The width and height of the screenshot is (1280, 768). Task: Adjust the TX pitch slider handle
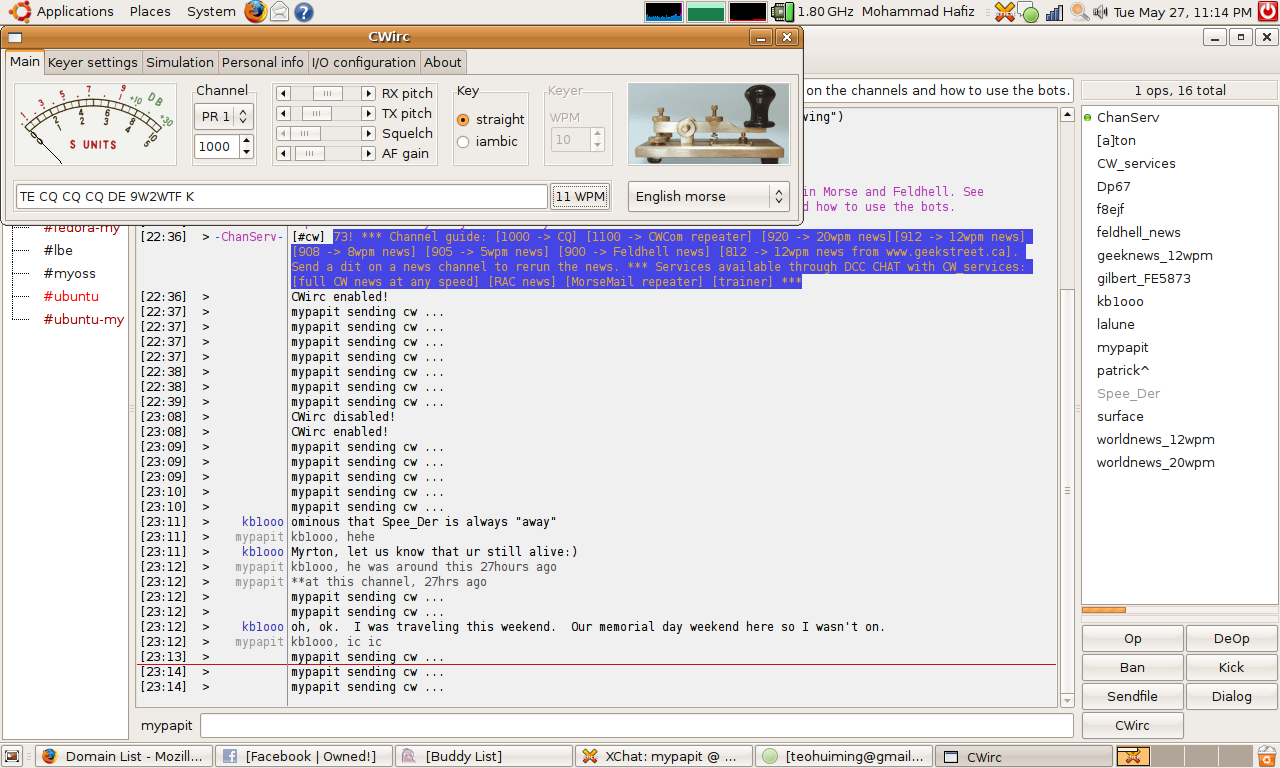(316, 113)
